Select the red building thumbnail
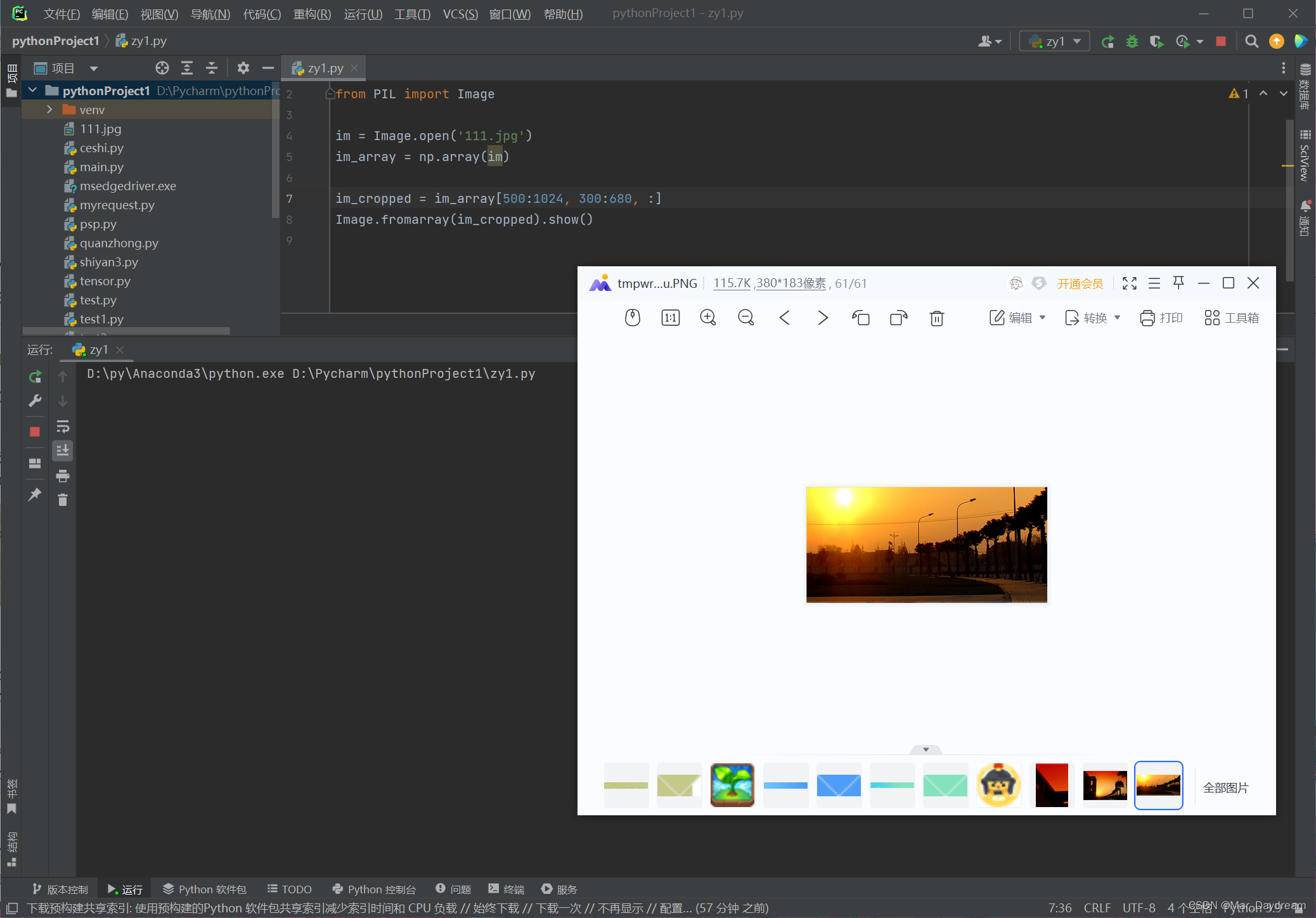1316x918 pixels. click(1052, 785)
